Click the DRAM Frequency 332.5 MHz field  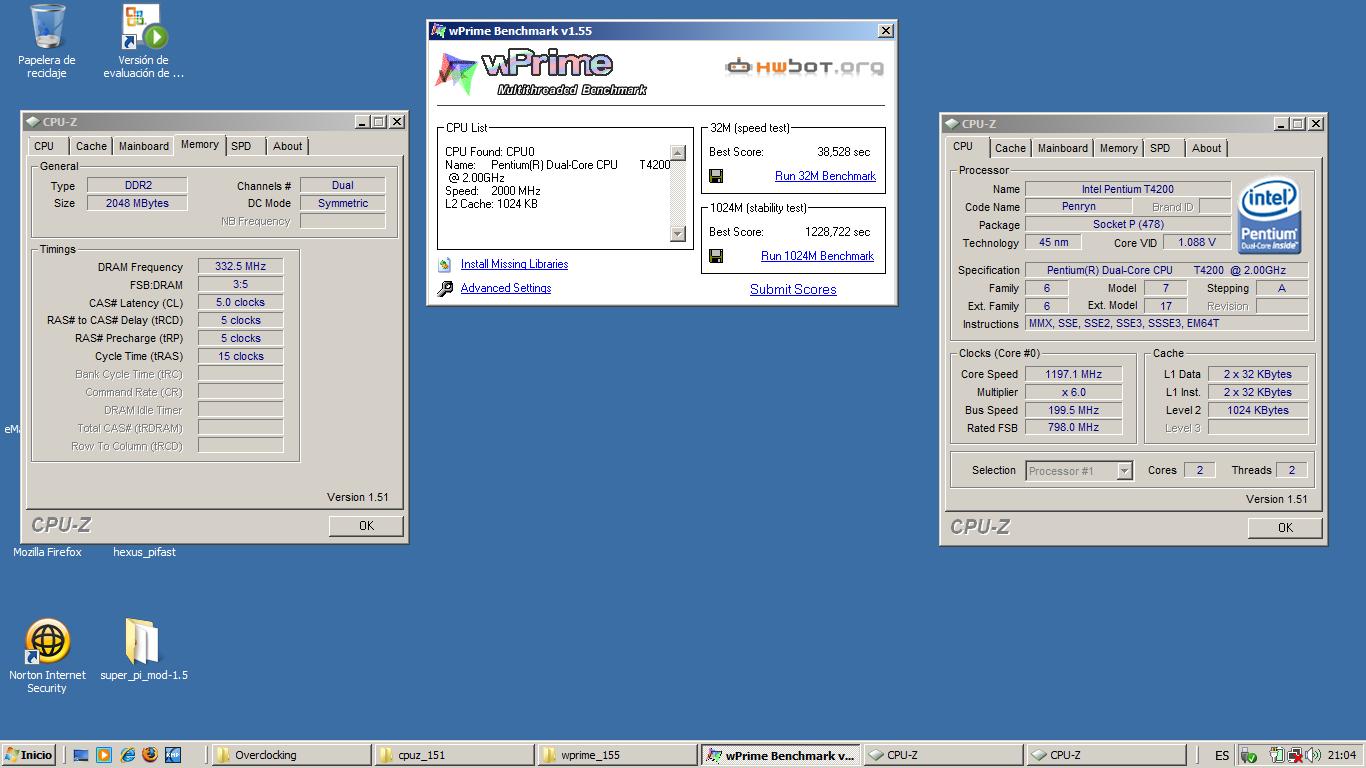[x=240, y=267]
